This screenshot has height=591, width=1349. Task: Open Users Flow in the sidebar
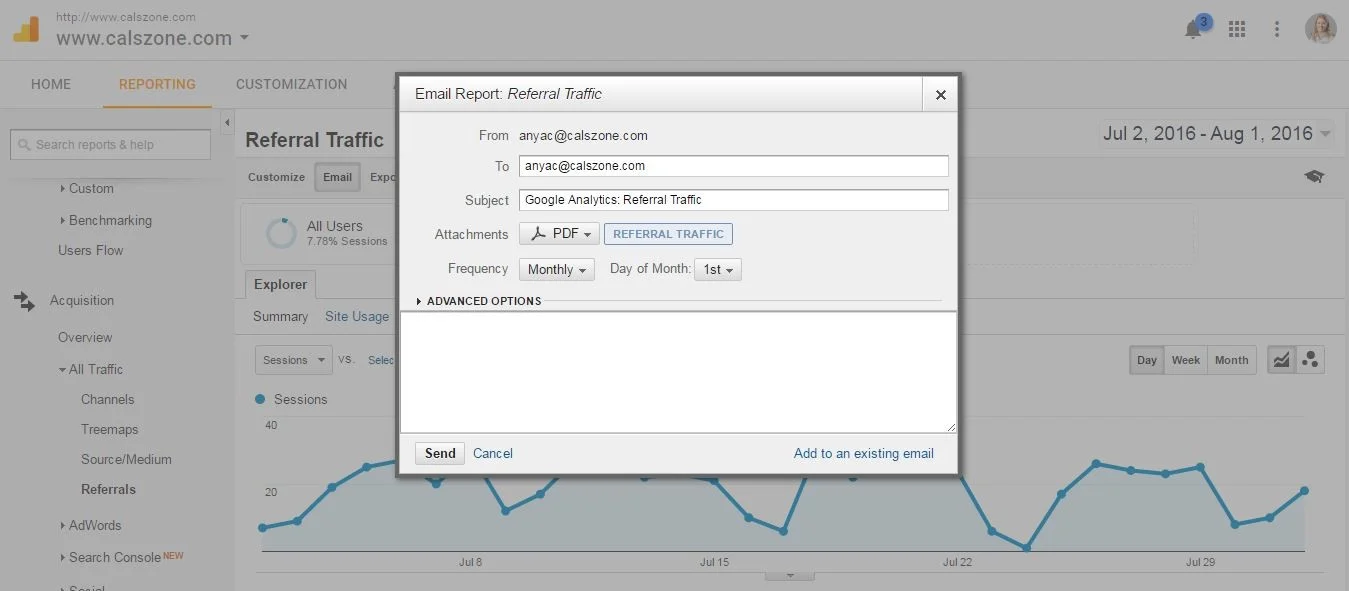pos(91,250)
